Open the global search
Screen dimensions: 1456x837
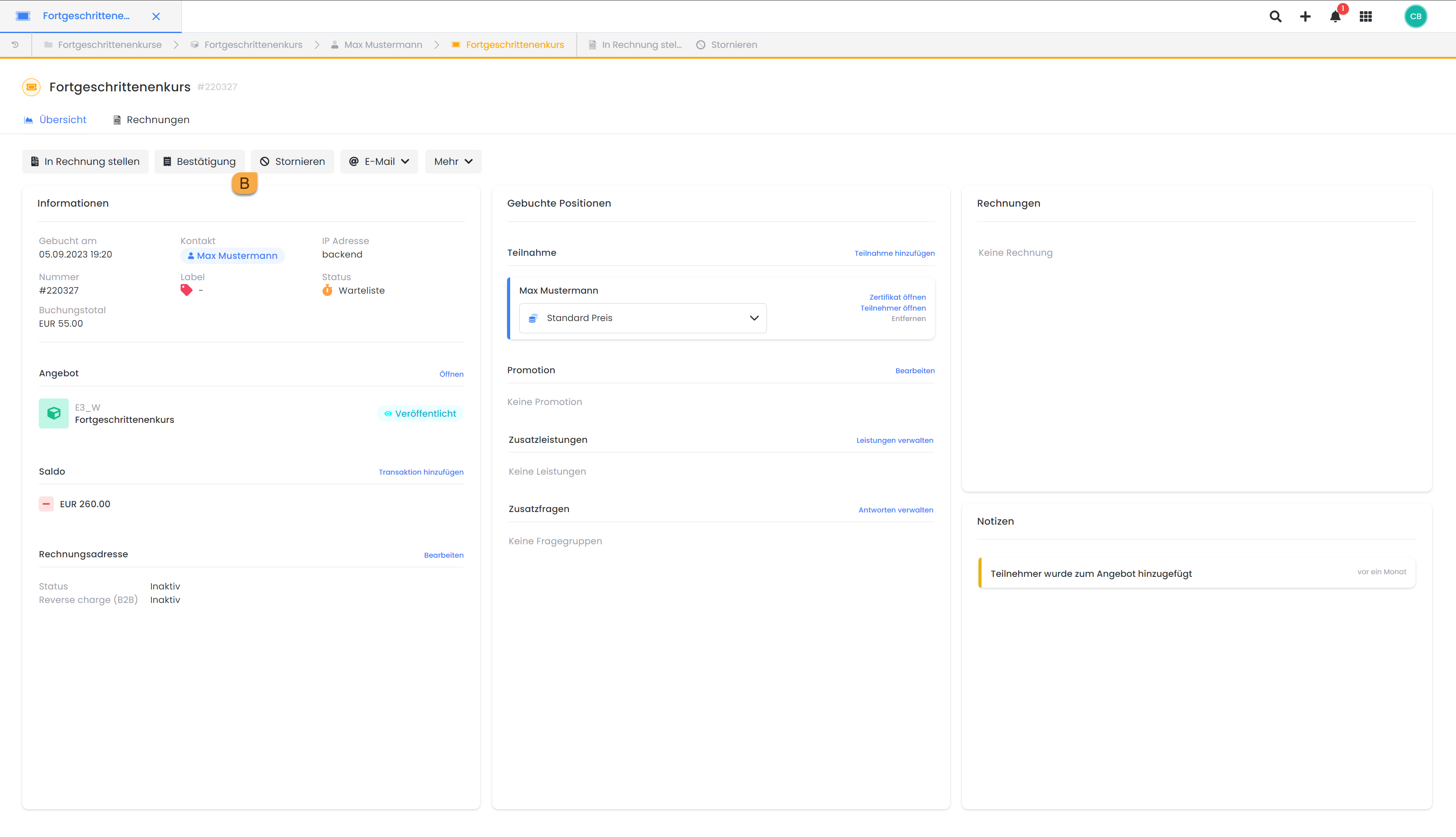tap(1275, 16)
